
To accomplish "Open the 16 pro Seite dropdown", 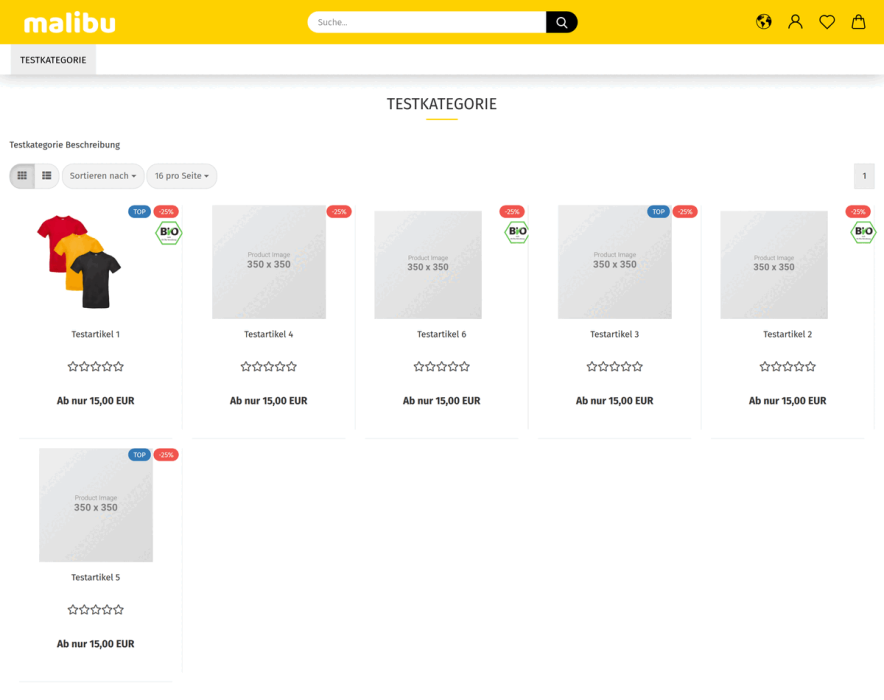I will pyautogui.click(x=182, y=176).
